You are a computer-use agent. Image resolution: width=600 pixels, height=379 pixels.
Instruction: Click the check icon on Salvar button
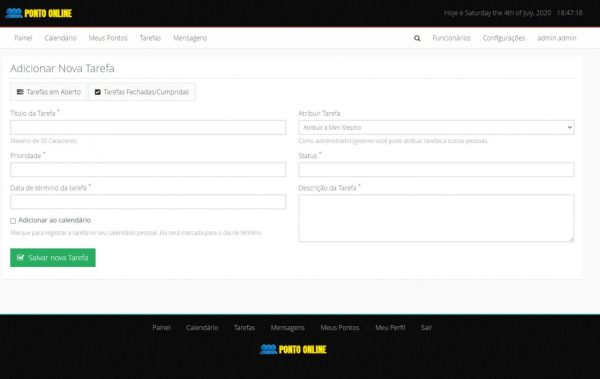click(x=21, y=258)
